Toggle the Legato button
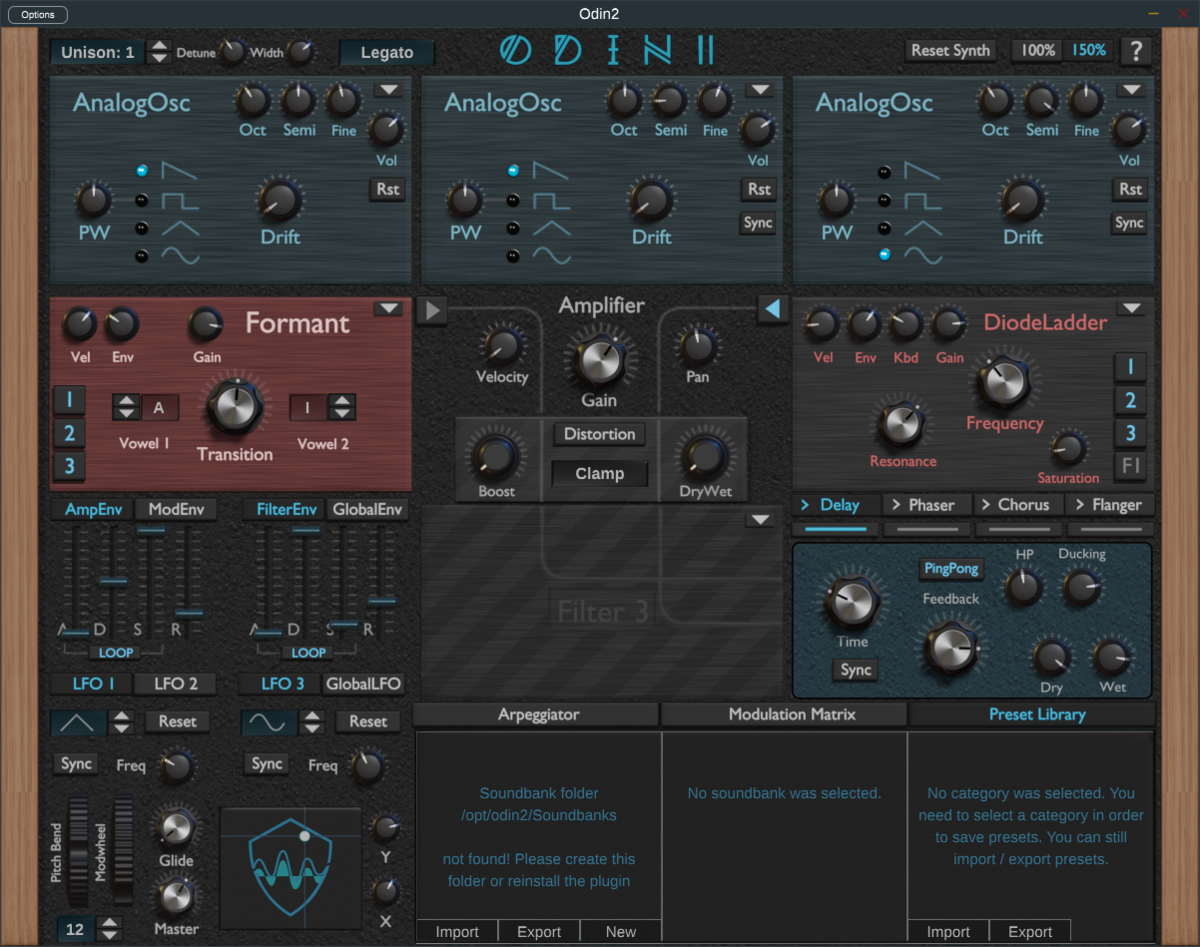The image size is (1200, 947). coord(387,52)
